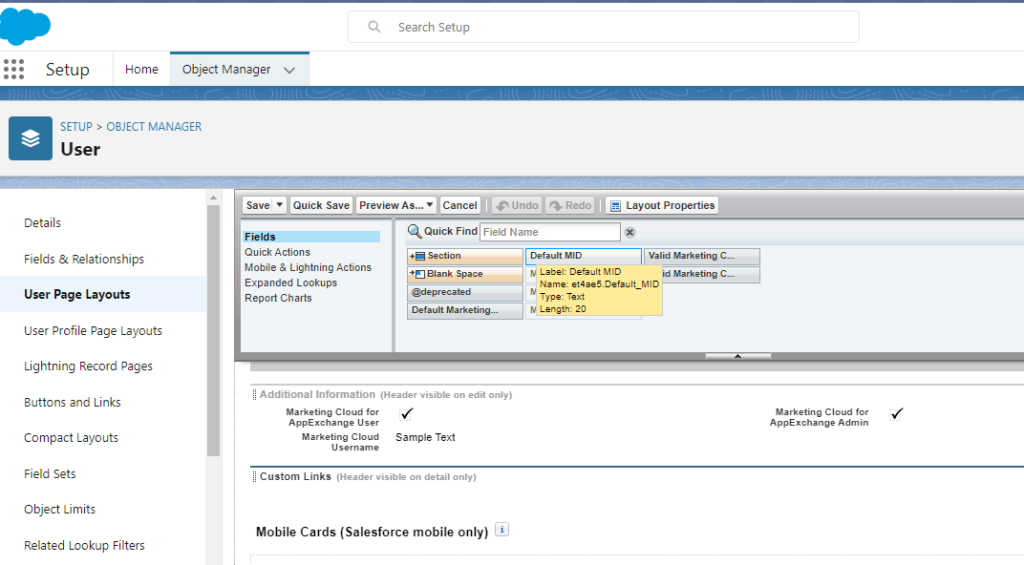Image resolution: width=1024 pixels, height=565 pixels.
Task: Click Mobile Cards (Salesforce mobile only) heading
Action: tap(372, 532)
